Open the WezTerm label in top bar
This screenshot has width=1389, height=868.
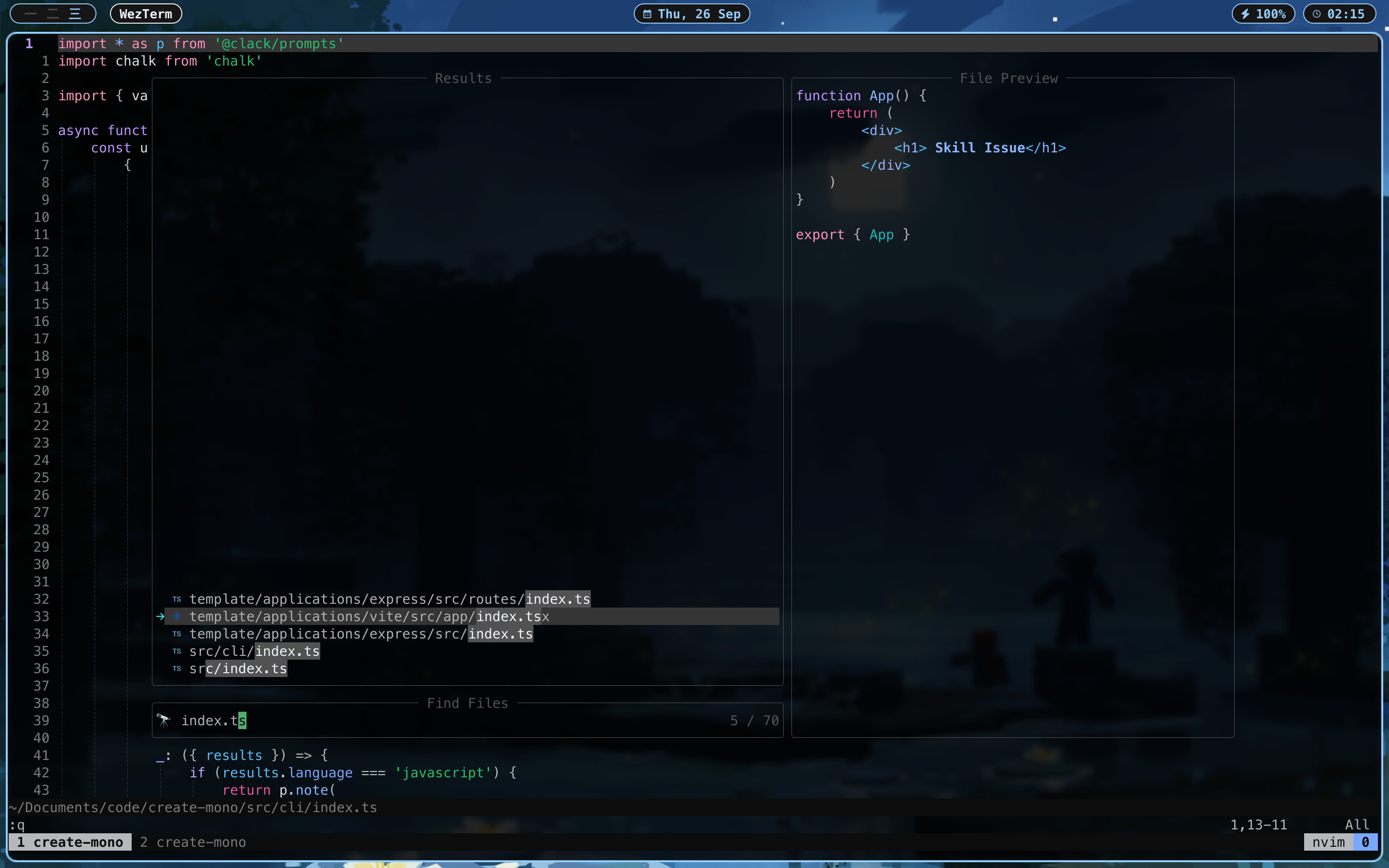(146, 14)
